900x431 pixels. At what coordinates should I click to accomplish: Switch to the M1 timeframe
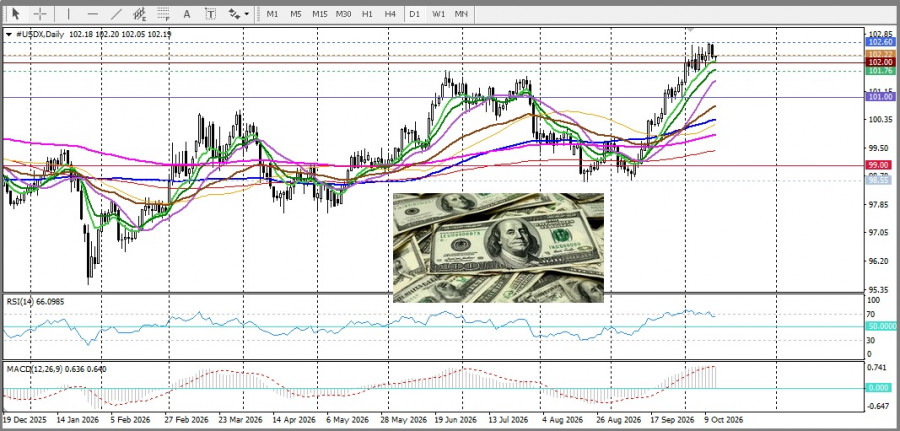(272, 14)
